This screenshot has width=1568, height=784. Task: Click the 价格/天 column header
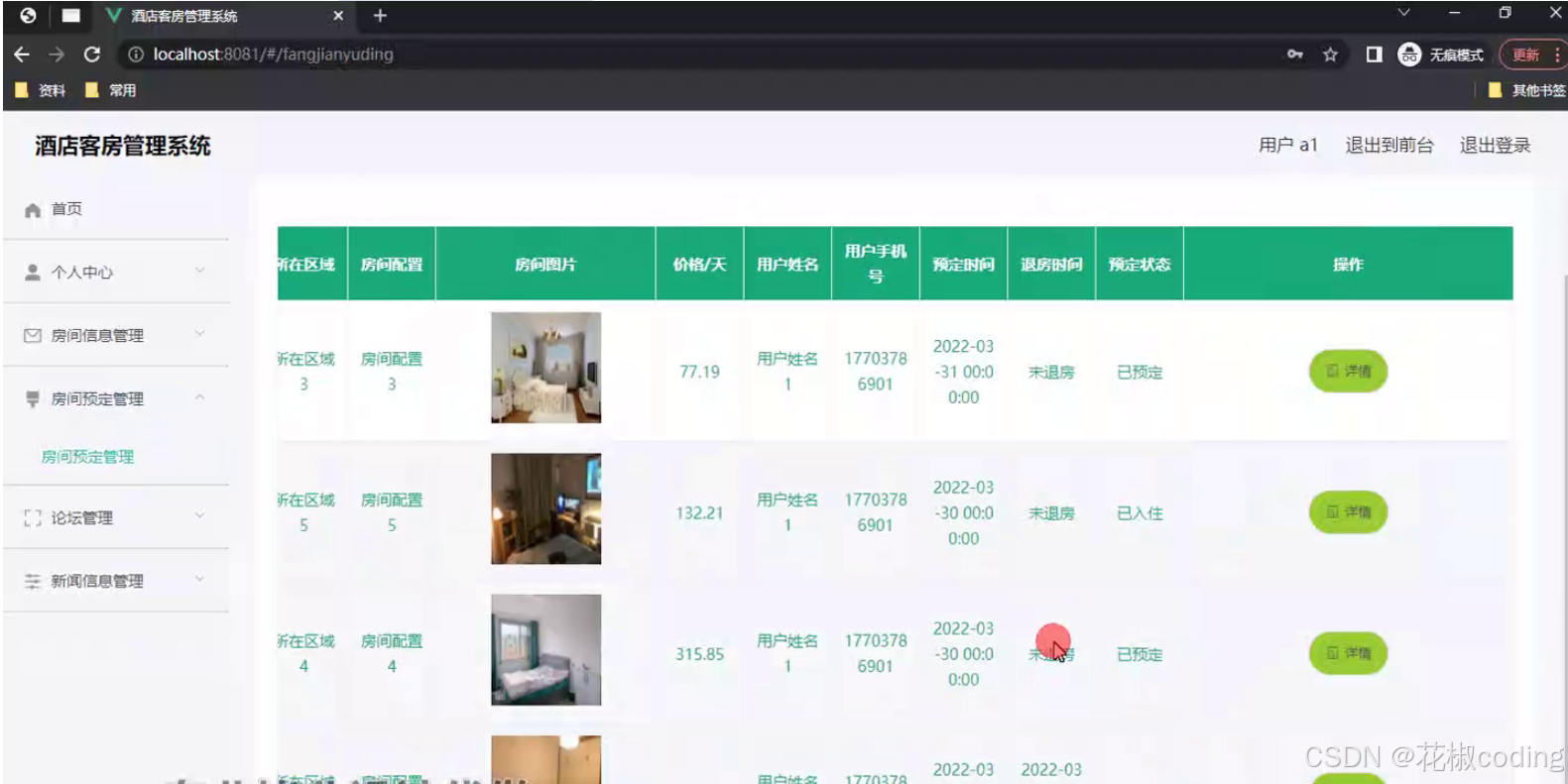pyautogui.click(x=700, y=265)
